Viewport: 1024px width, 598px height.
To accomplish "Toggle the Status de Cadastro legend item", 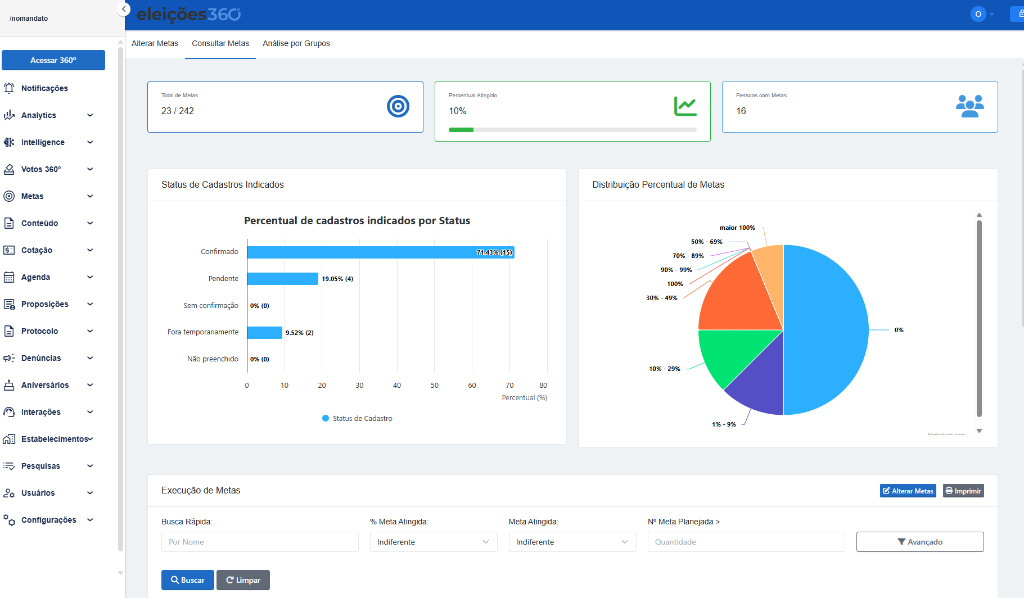I will 358,418.
